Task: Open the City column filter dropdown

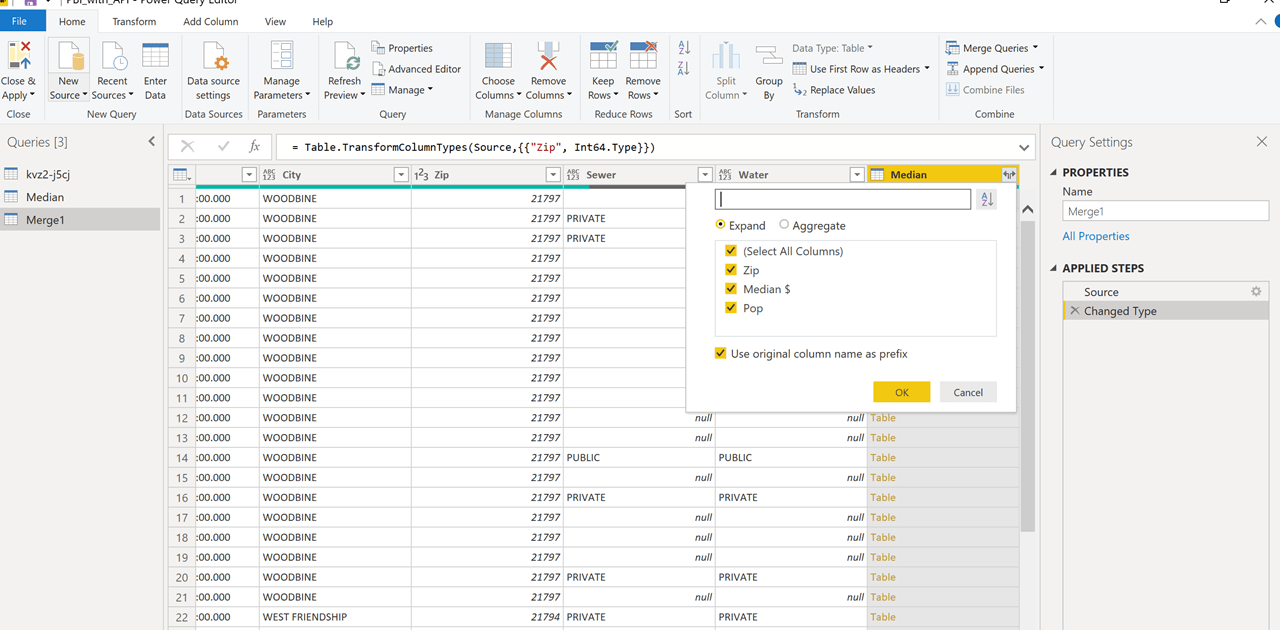Action: [400, 175]
